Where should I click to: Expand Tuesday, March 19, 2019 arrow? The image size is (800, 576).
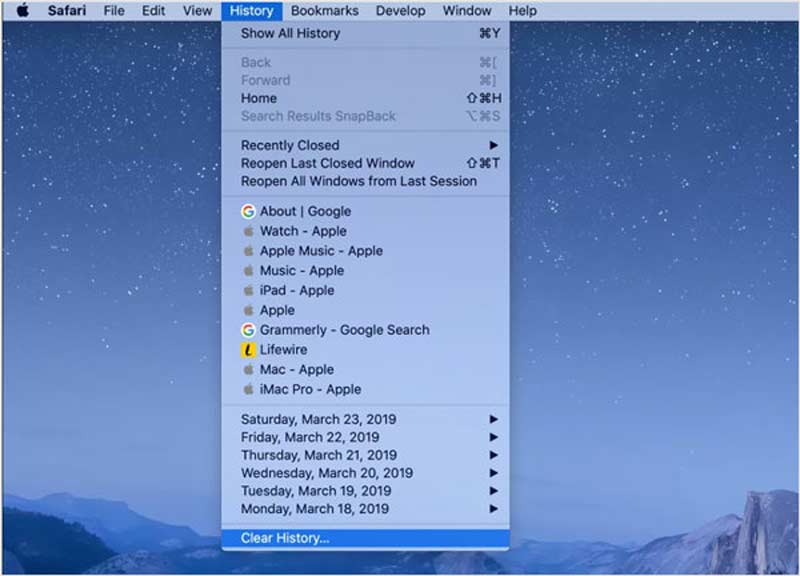(493, 491)
